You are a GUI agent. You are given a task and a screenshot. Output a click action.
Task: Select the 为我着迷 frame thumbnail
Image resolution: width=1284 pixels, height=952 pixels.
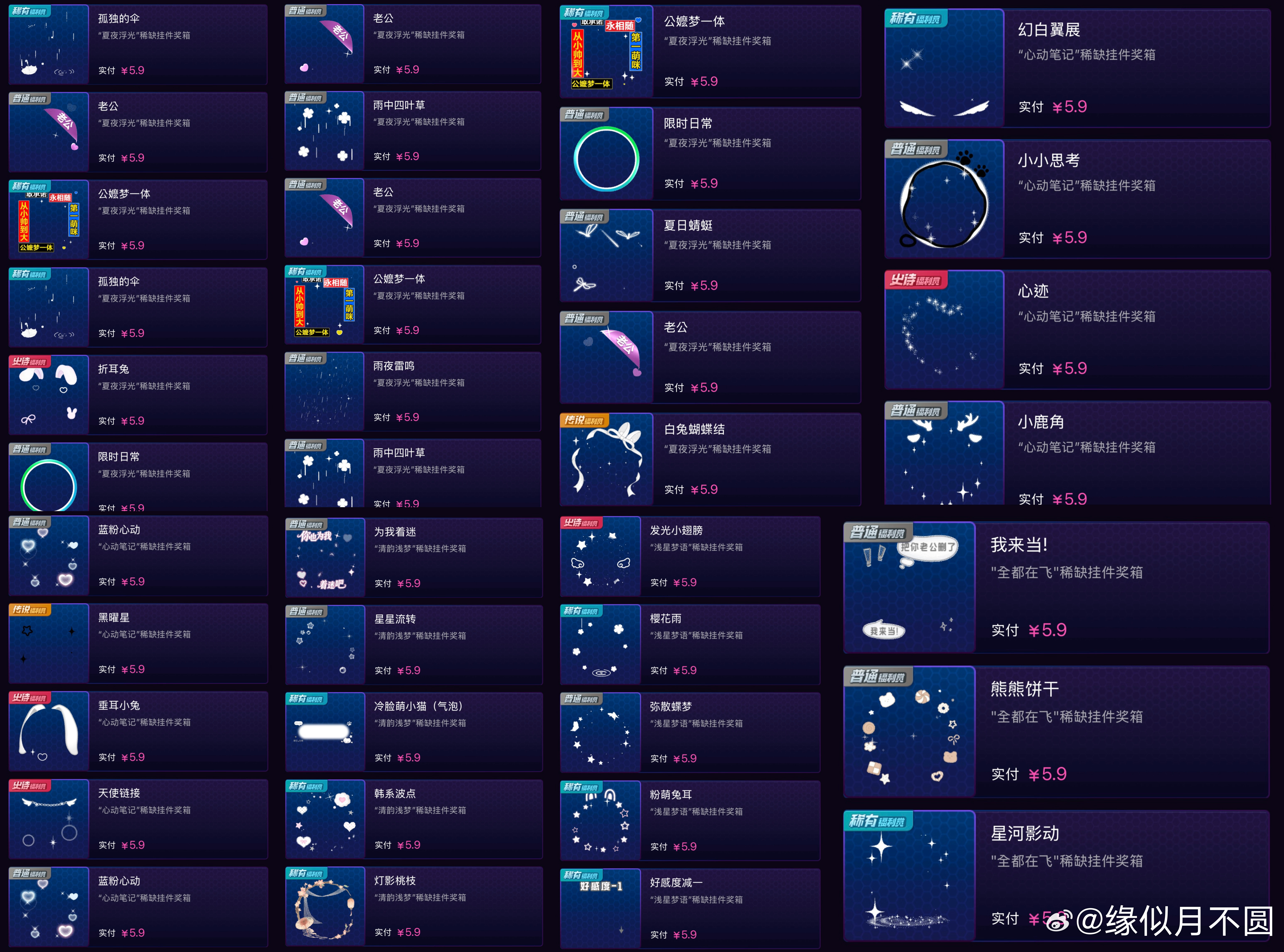(325, 557)
